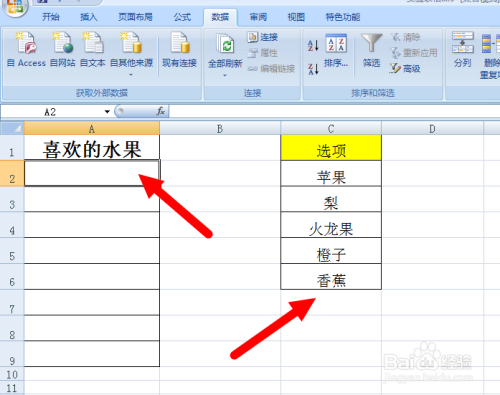The image size is (500, 395).
Task: Click the fx insert function button
Action: click(x=161, y=111)
